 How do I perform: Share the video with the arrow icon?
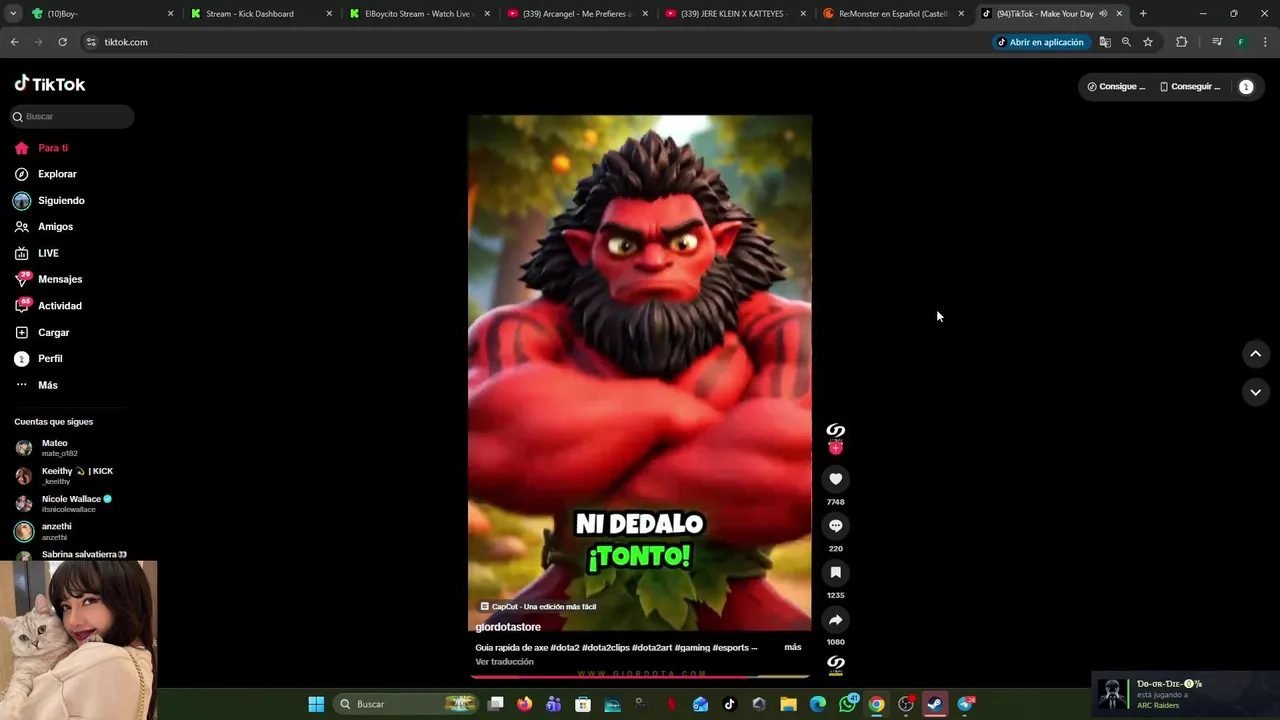point(835,619)
